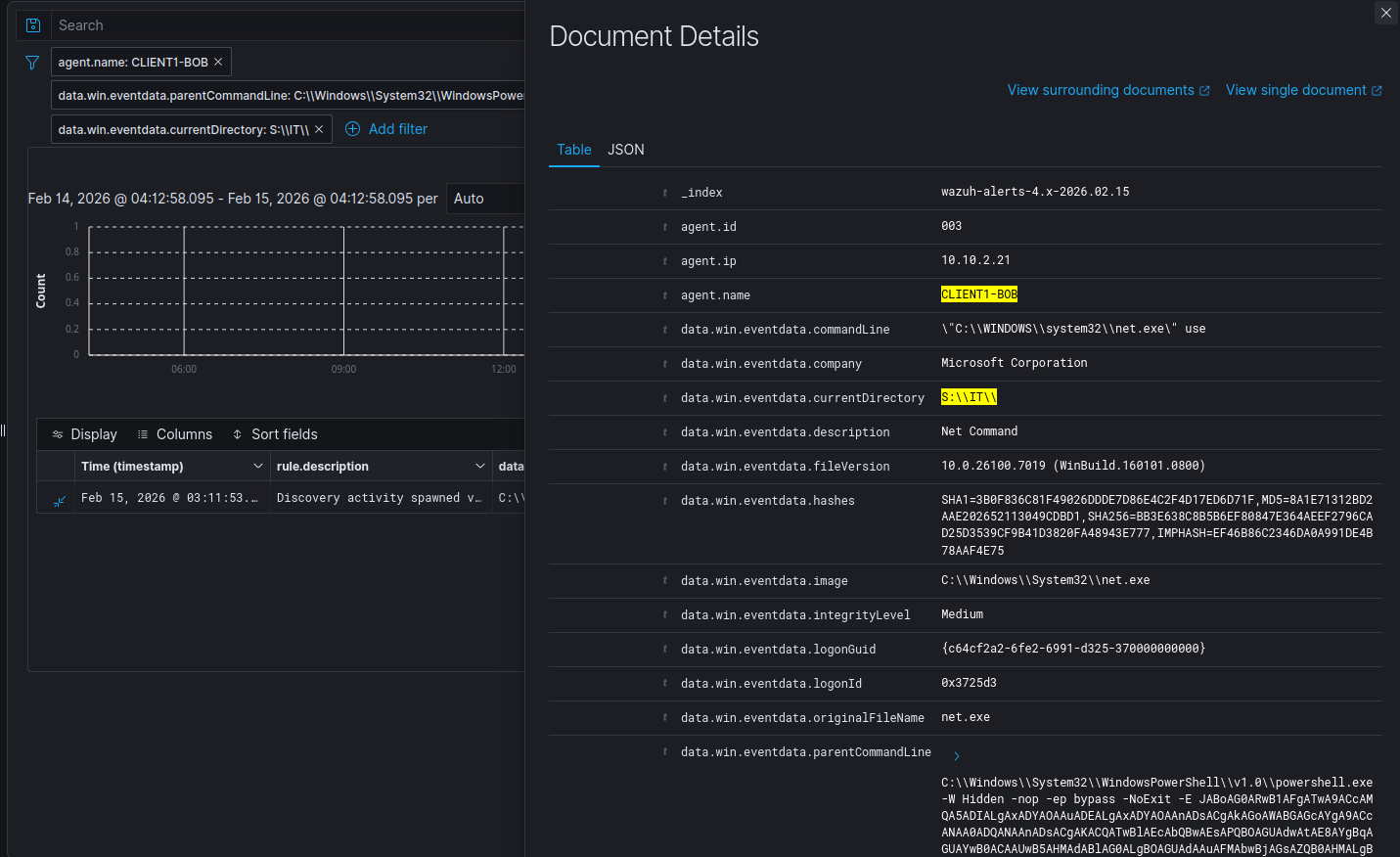Select the Table tab
The height and width of the screenshot is (857, 1400).
tap(573, 150)
